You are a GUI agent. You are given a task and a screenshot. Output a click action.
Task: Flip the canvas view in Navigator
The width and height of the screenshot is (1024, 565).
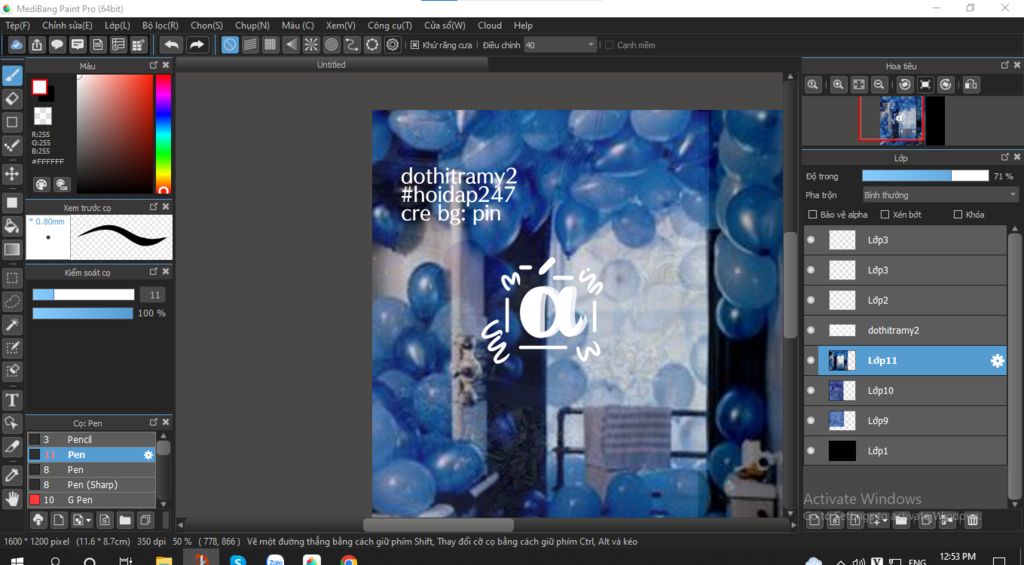971,84
